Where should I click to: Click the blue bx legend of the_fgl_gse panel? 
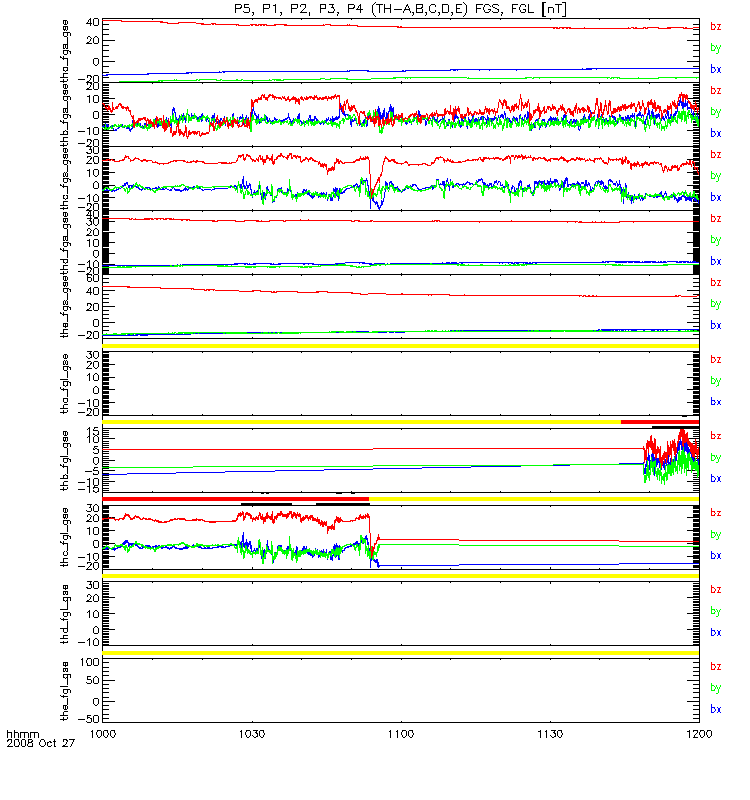715,709
